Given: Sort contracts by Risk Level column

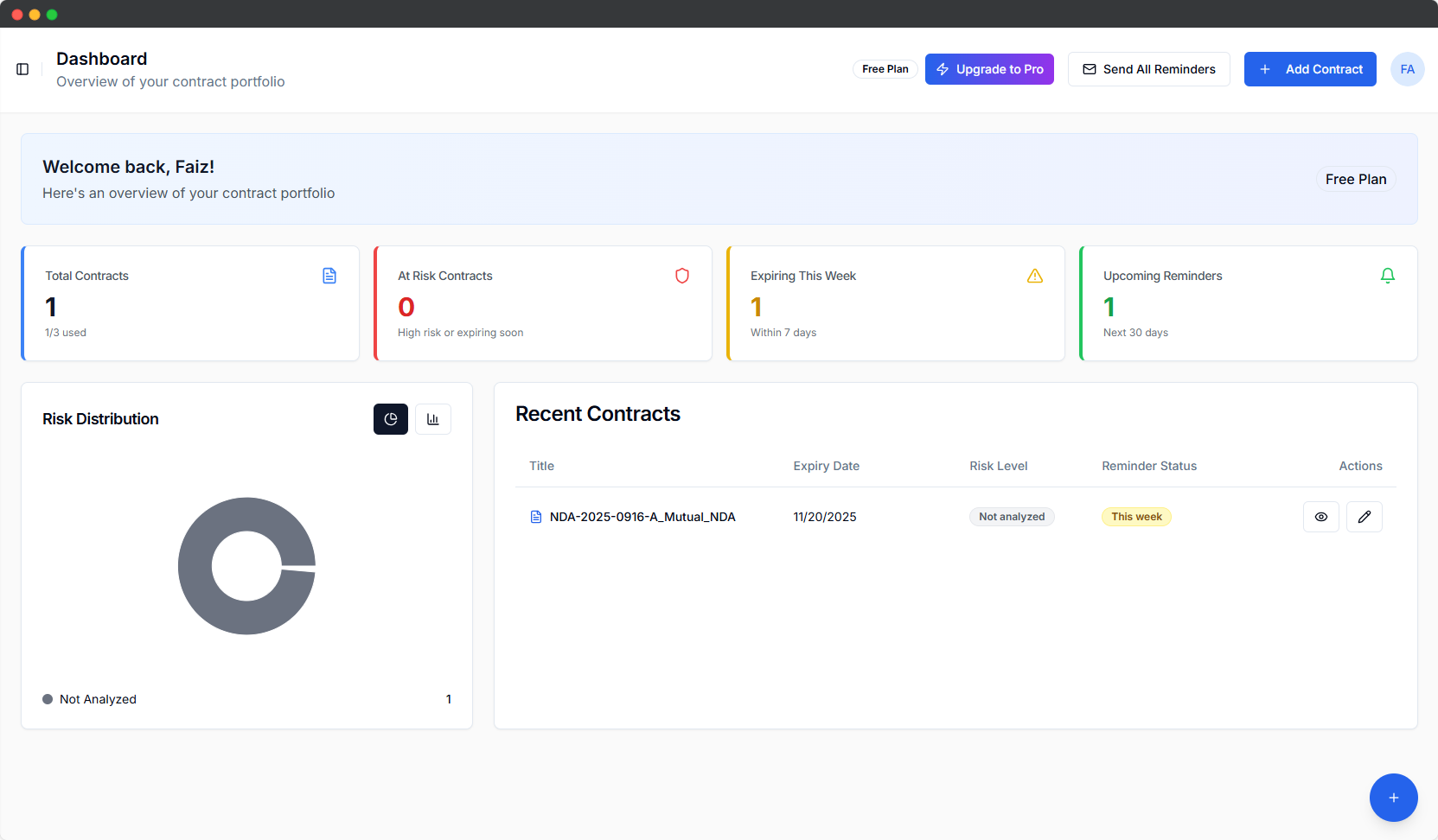Looking at the screenshot, I should pos(998,466).
